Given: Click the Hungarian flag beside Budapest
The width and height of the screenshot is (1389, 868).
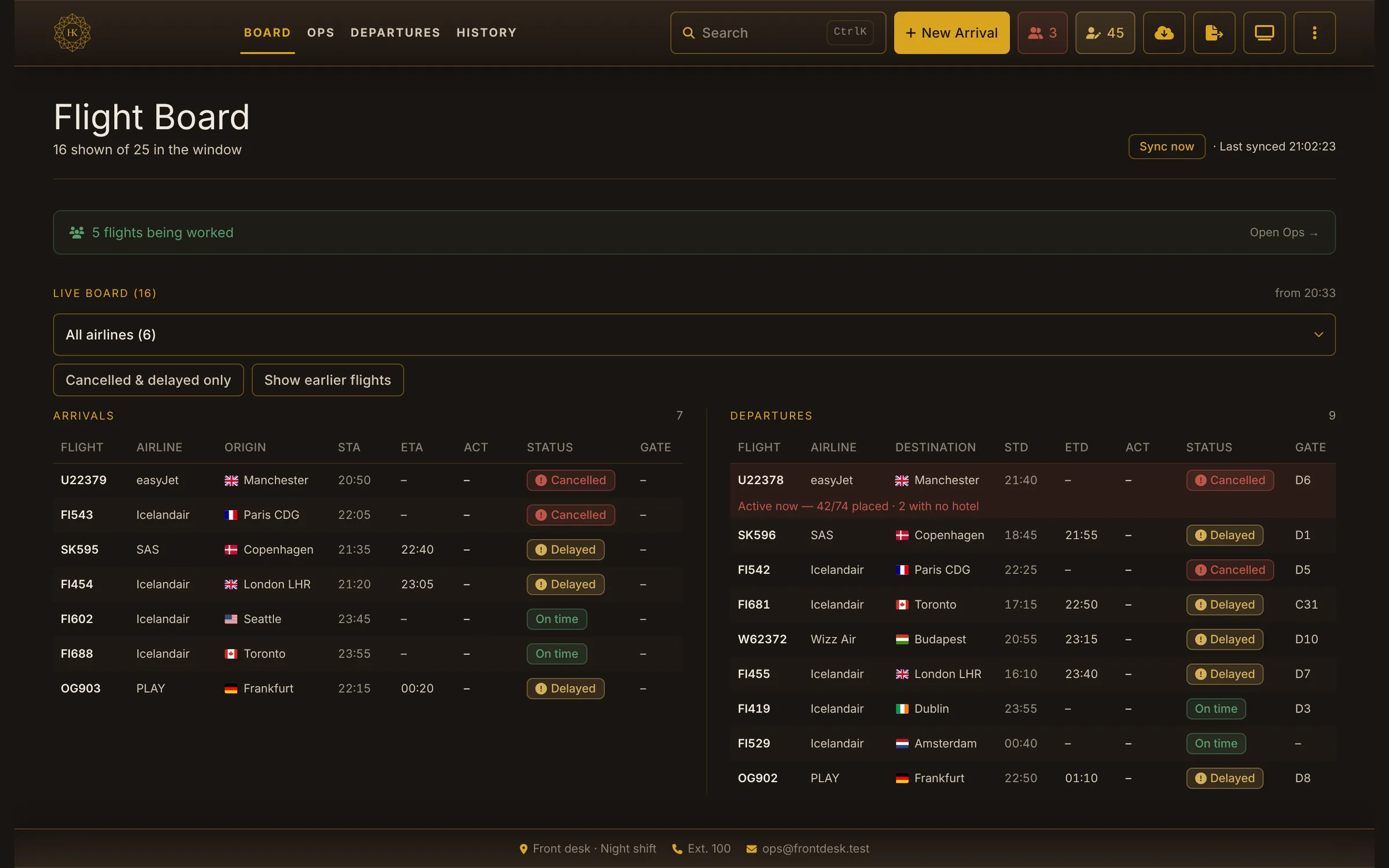Looking at the screenshot, I should click(x=902, y=639).
